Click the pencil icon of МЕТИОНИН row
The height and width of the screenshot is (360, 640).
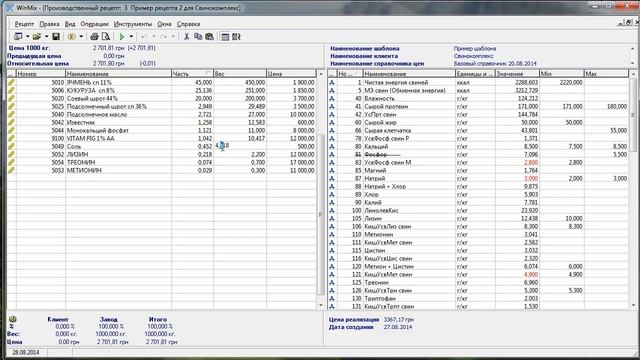click(x=11, y=170)
